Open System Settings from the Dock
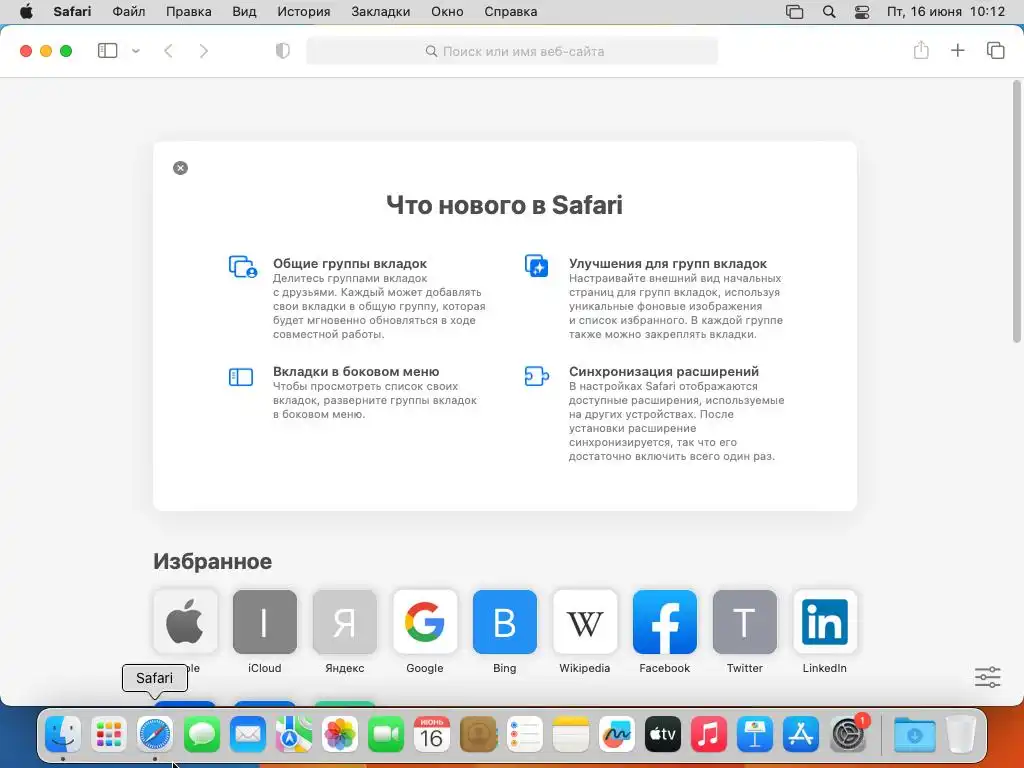 pyautogui.click(x=848, y=735)
